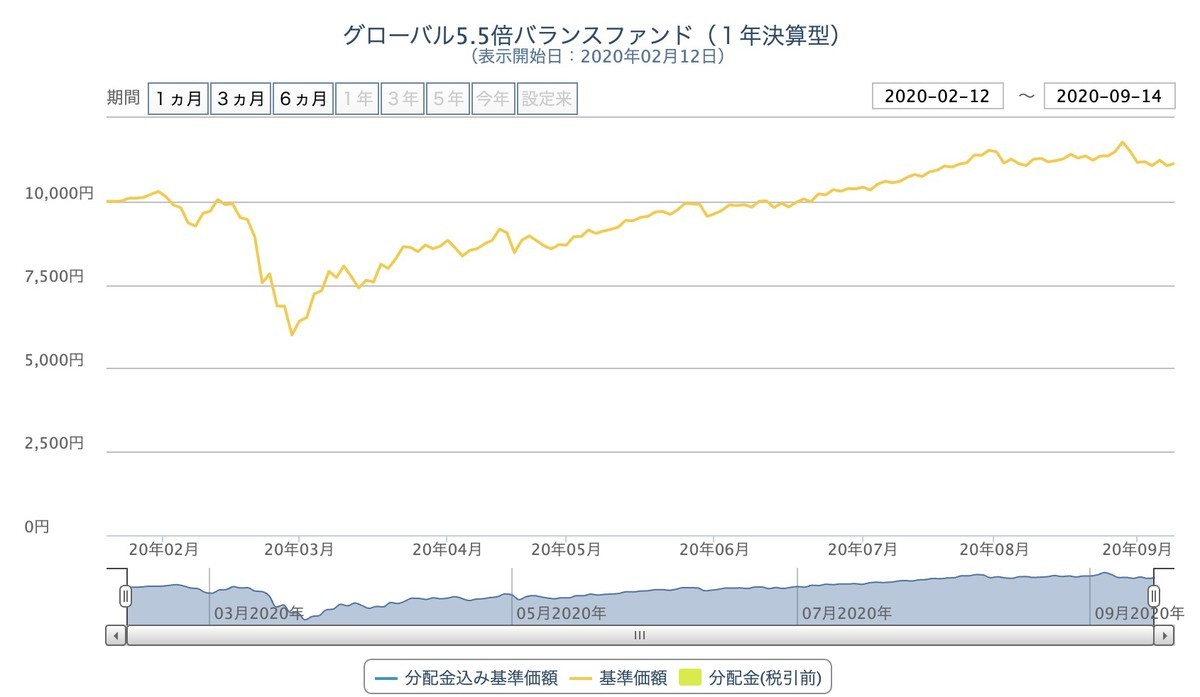Select the 6ヵ月 period button
Screen dimensions: 1200x697
(302, 98)
